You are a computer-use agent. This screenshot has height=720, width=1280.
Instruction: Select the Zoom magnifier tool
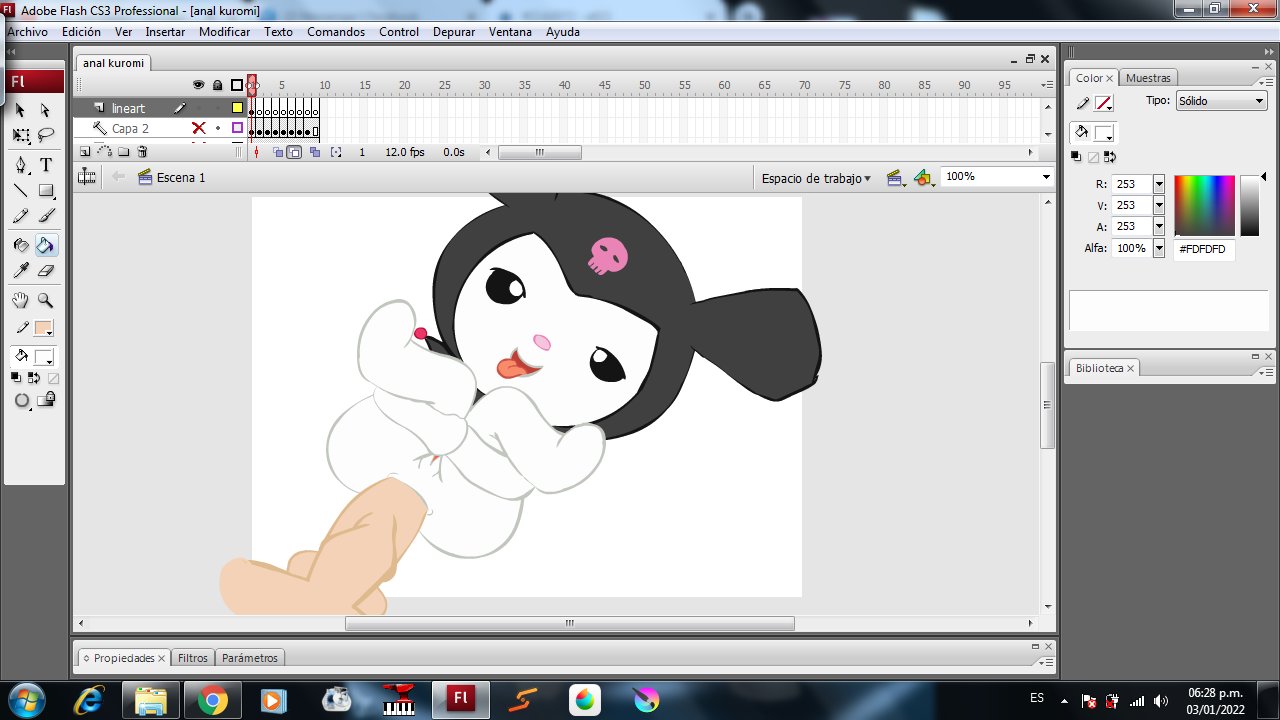click(45, 300)
